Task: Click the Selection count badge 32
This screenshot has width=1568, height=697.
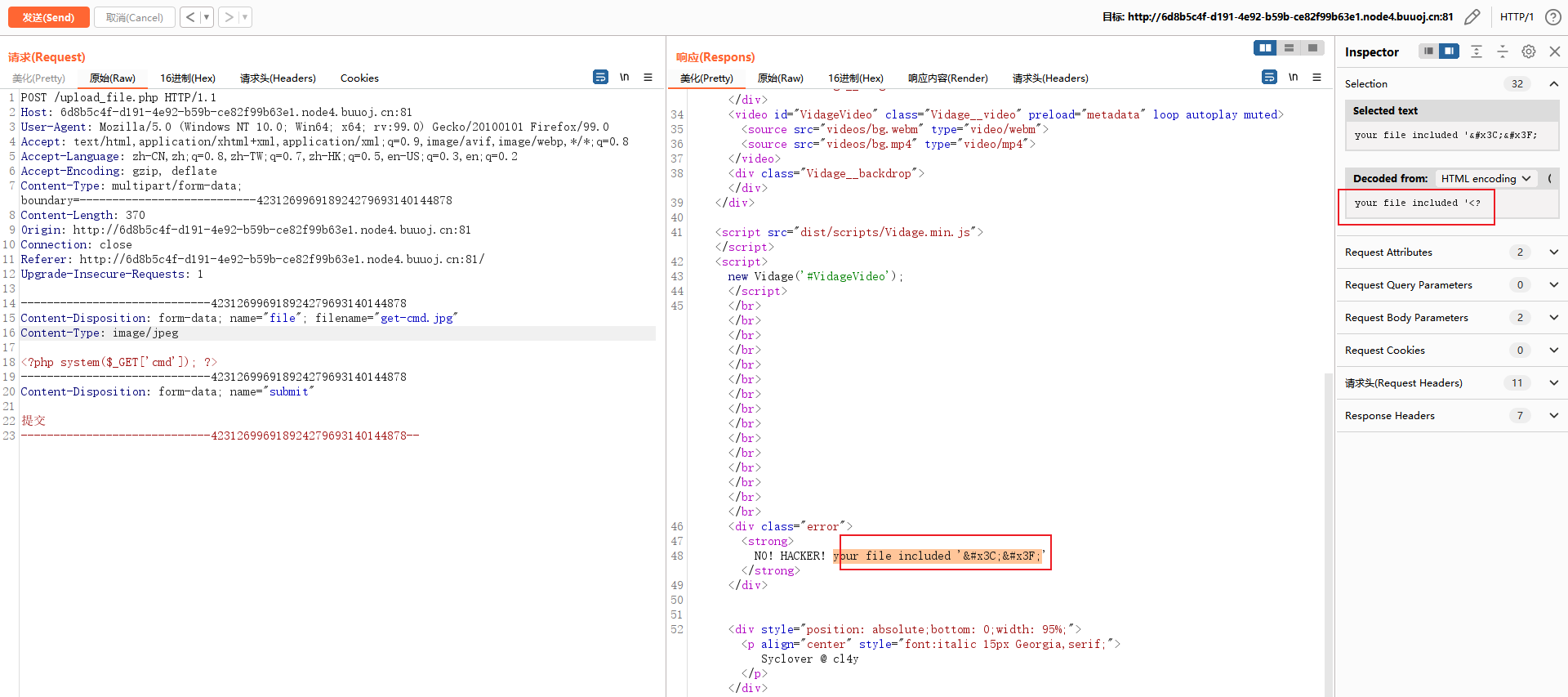Action: tap(1517, 83)
